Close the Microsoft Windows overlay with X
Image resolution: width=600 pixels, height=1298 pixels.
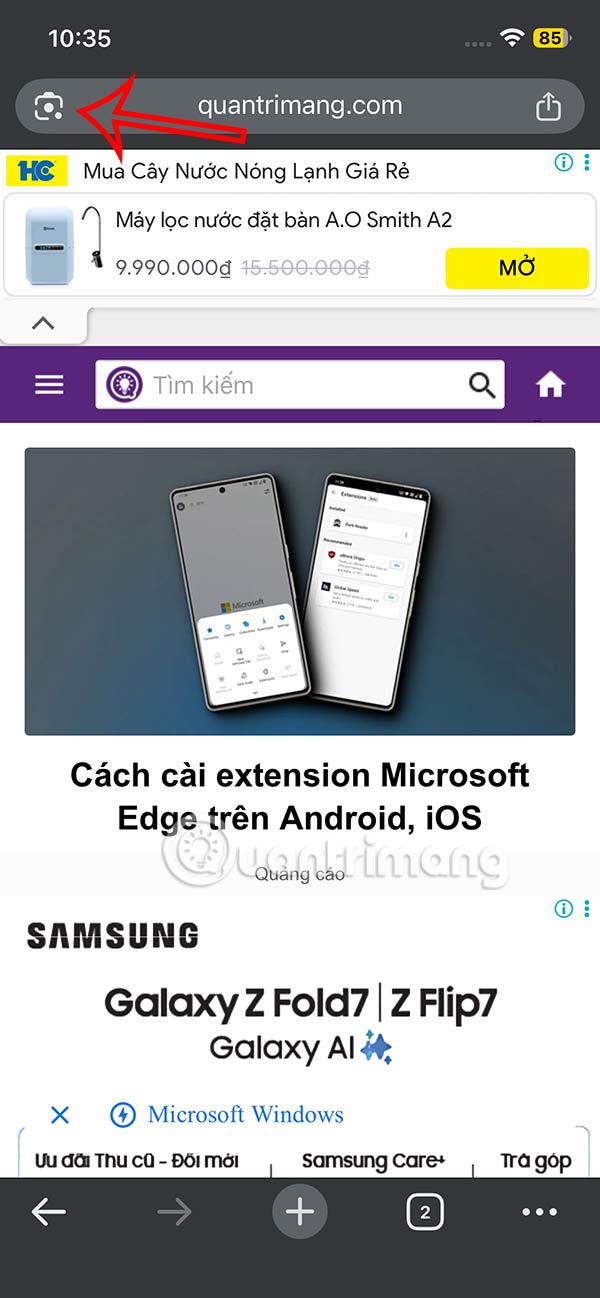click(x=60, y=1115)
